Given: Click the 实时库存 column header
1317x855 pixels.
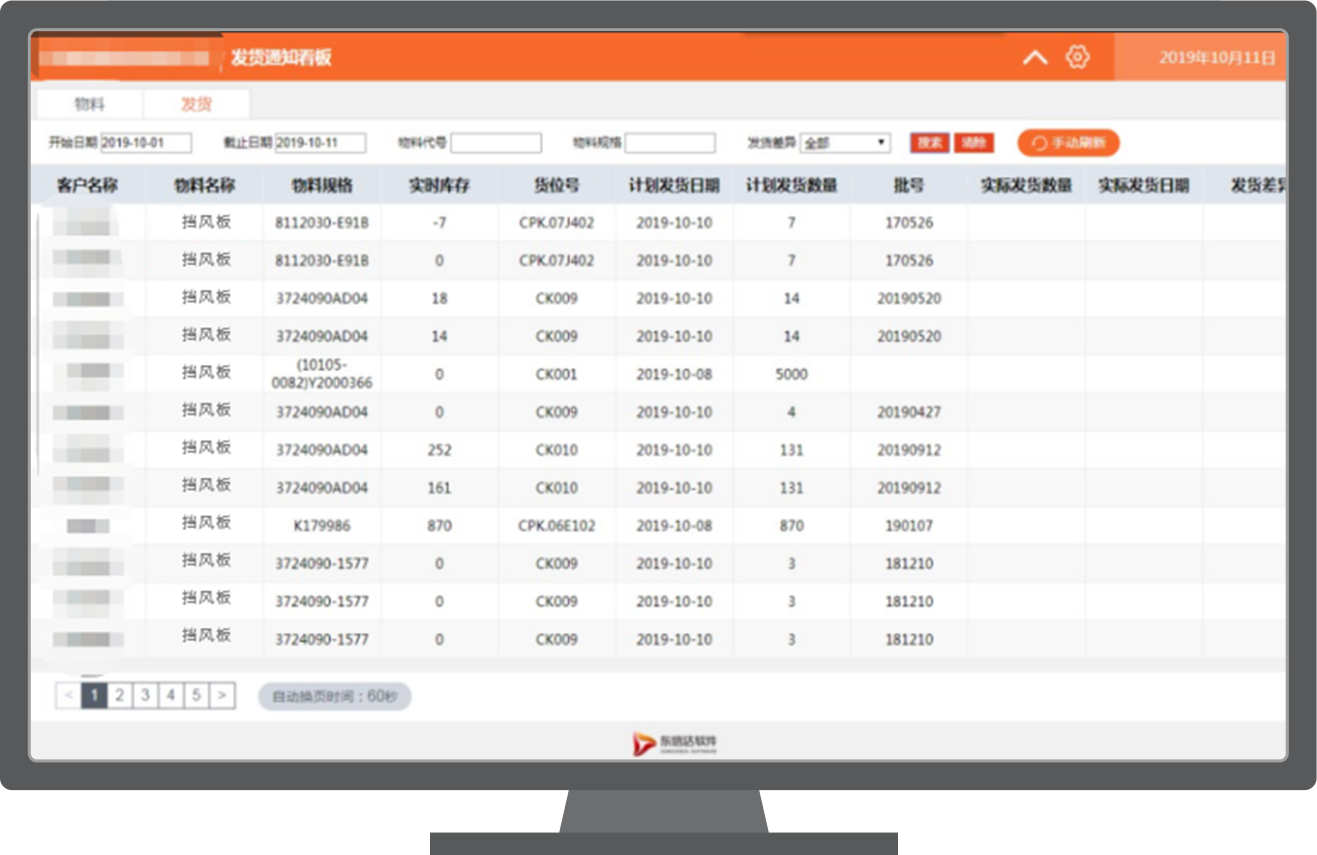Looking at the screenshot, I should [x=439, y=186].
